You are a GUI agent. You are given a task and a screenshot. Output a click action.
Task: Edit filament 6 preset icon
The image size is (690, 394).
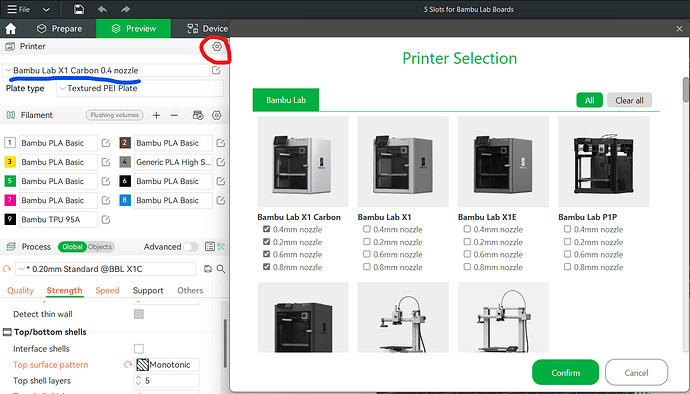(x=220, y=181)
